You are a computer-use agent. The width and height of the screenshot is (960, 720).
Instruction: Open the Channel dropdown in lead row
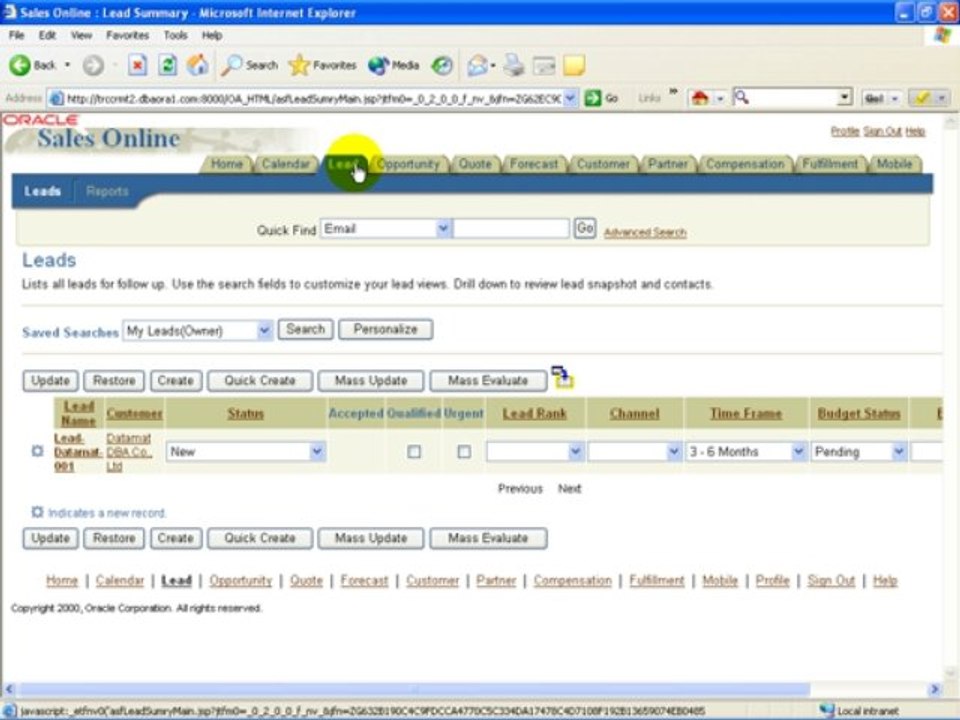click(673, 451)
